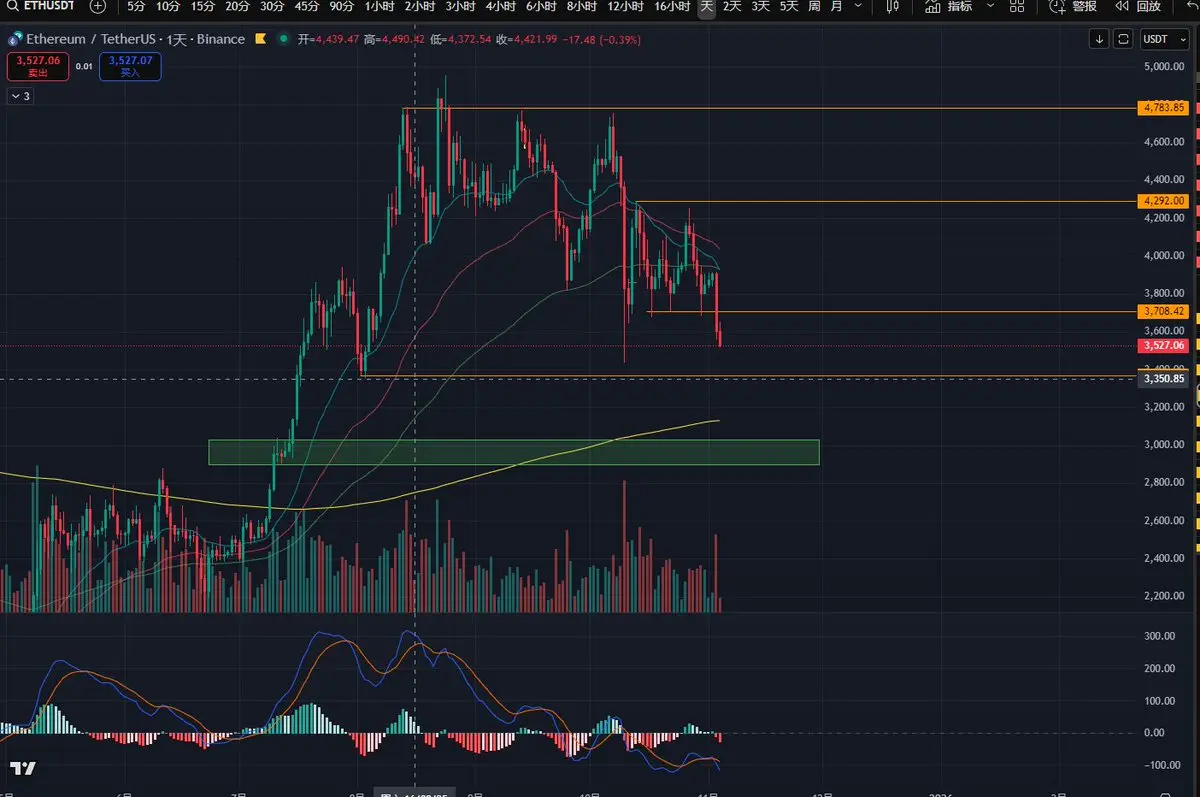Screen dimensions: 1200x797
Task: Select the 15分 interval
Action: (x=202, y=6)
